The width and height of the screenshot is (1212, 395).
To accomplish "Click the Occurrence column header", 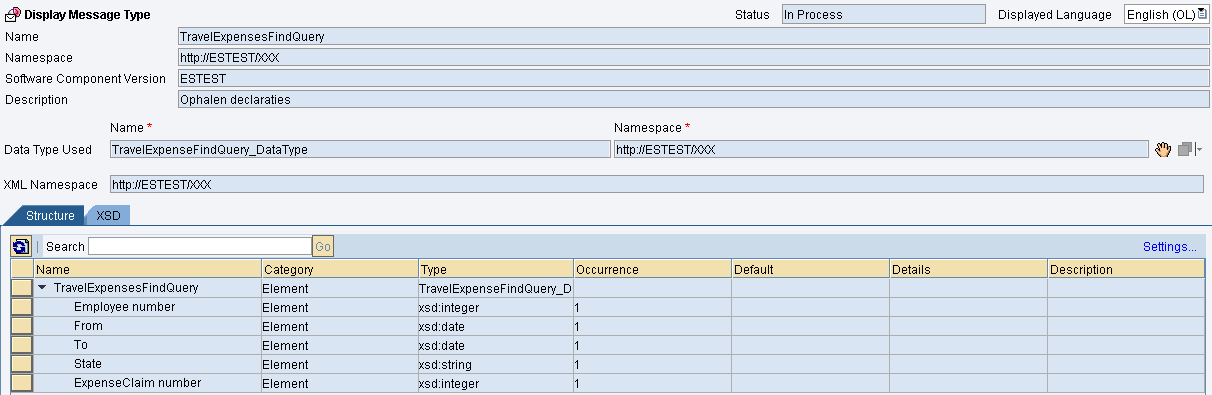I will point(653,269).
